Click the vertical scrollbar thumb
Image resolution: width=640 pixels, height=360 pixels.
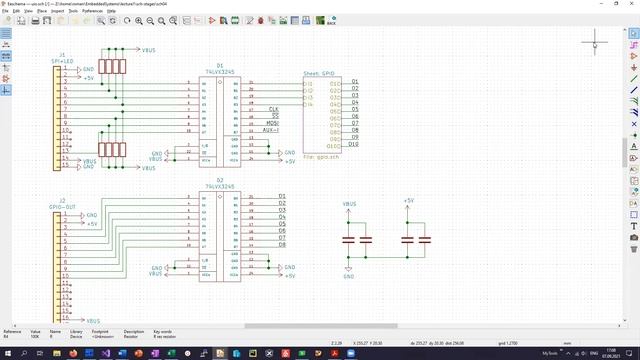624,153
